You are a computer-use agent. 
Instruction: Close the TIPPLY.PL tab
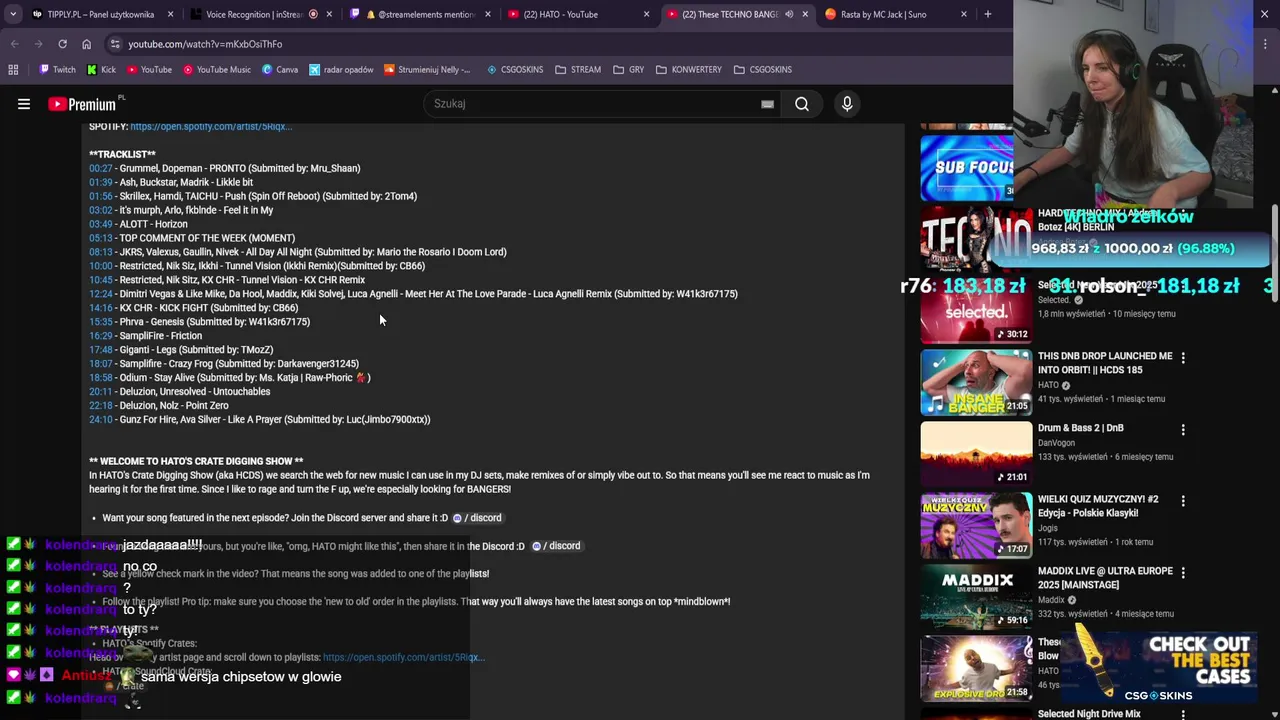coord(171,14)
